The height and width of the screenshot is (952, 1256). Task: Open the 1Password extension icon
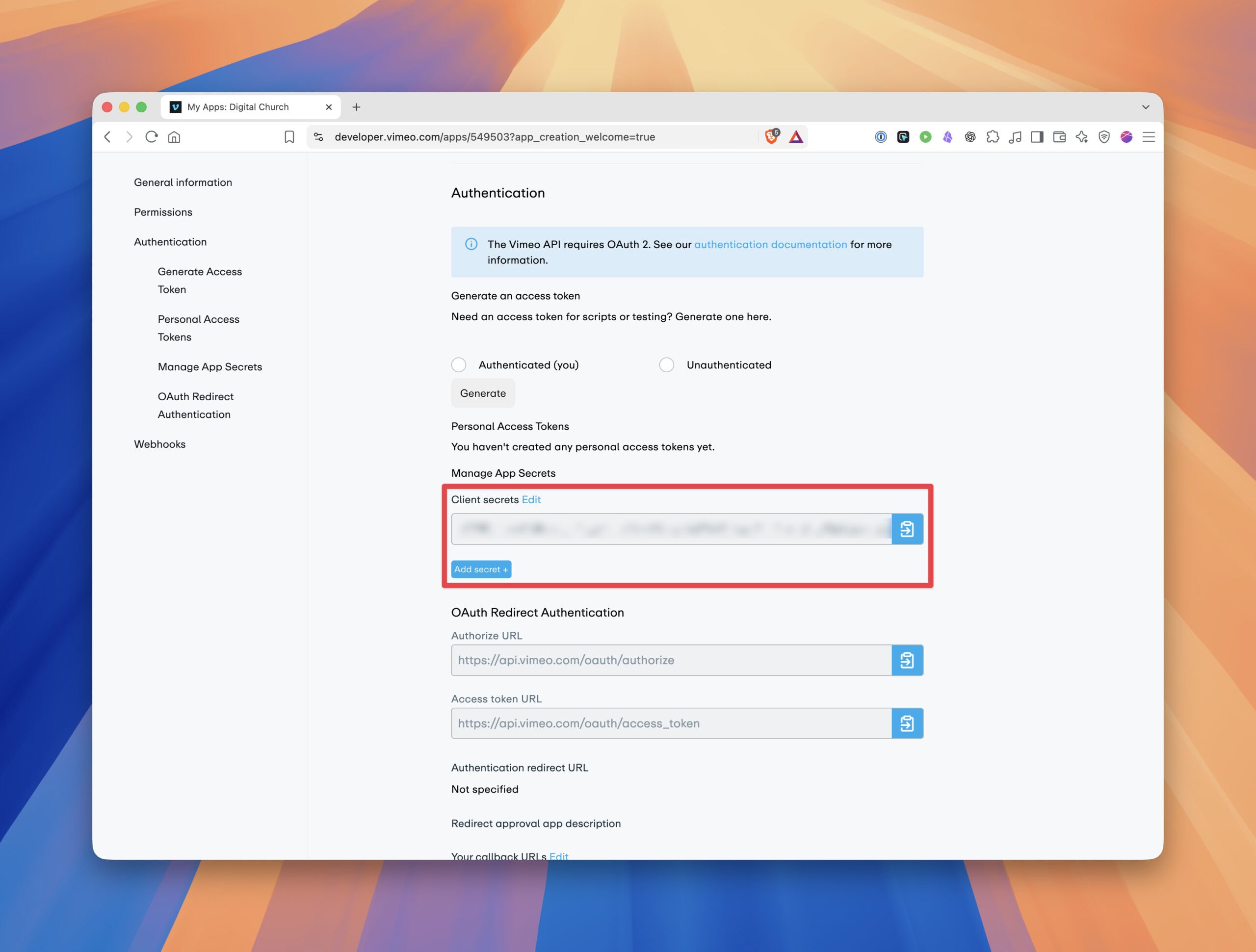[881, 137]
